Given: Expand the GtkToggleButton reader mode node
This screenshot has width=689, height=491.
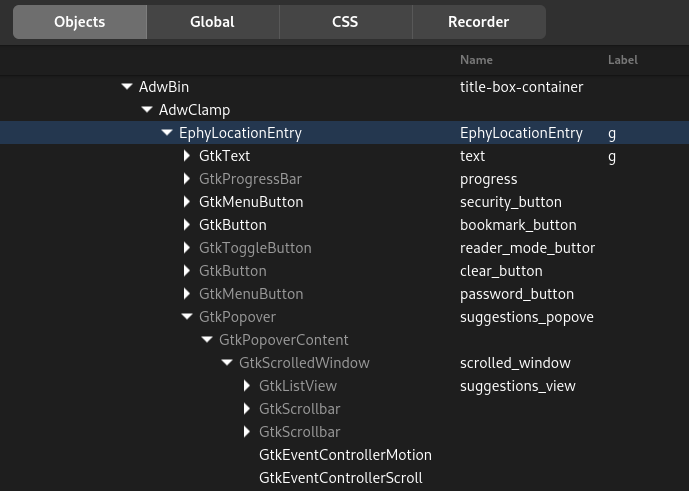Looking at the screenshot, I should [x=187, y=247].
